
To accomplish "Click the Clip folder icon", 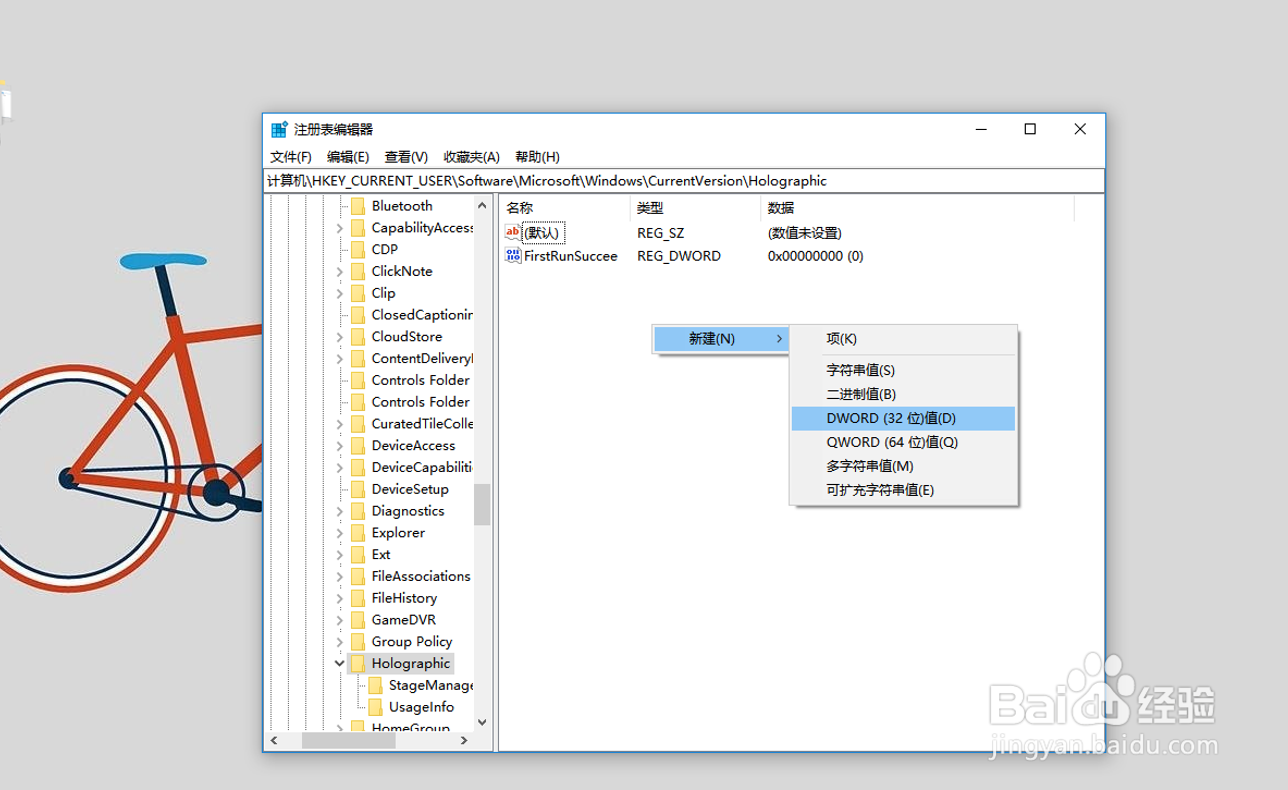I will pyautogui.click(x=358, y=293).
